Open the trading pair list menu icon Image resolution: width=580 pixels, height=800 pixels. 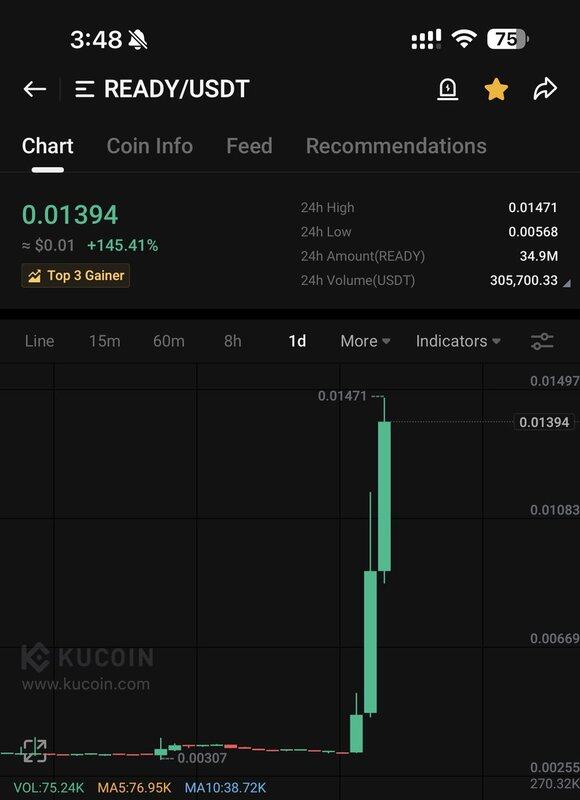click(84, 90)
